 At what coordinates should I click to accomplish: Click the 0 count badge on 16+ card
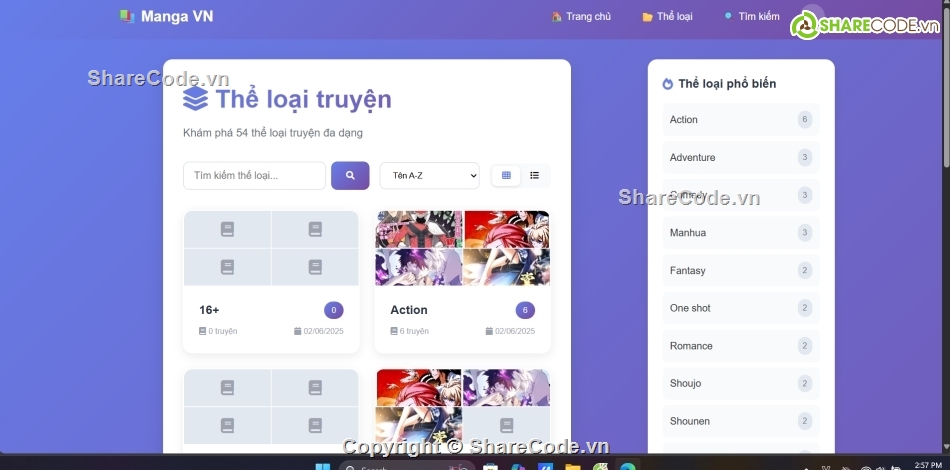click(334, 311)
